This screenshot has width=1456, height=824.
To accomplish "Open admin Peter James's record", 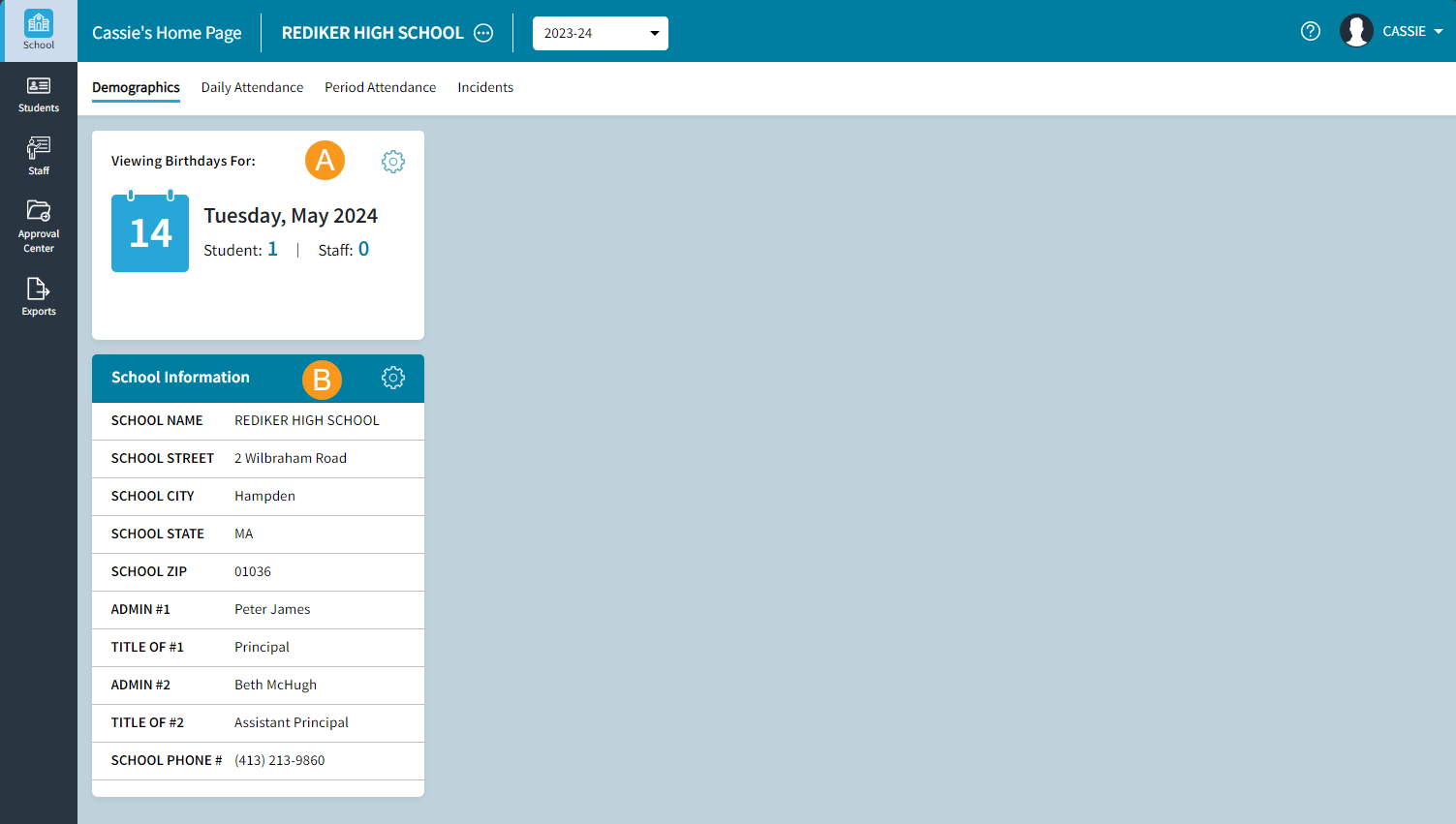I will tap(272, 609).
